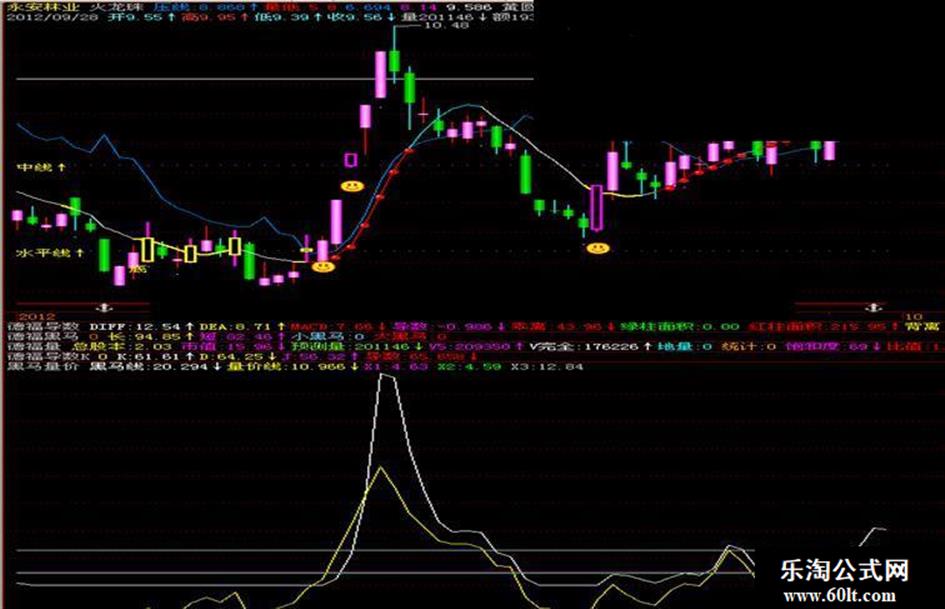Click the 10.48 high price label
945x609 pixels.
point(447,26)
